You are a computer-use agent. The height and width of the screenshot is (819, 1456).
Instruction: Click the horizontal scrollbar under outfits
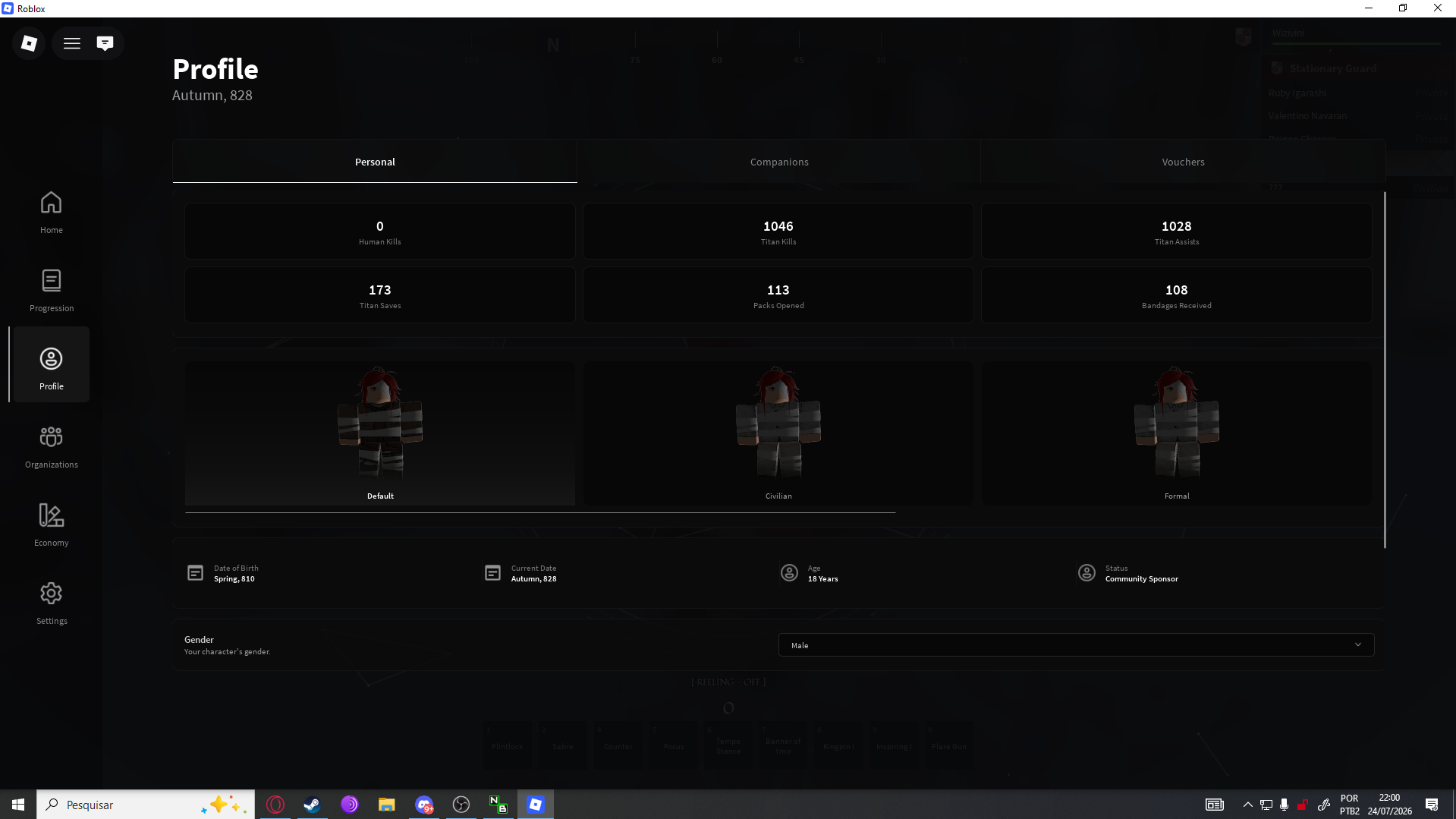tap(540, 512)
